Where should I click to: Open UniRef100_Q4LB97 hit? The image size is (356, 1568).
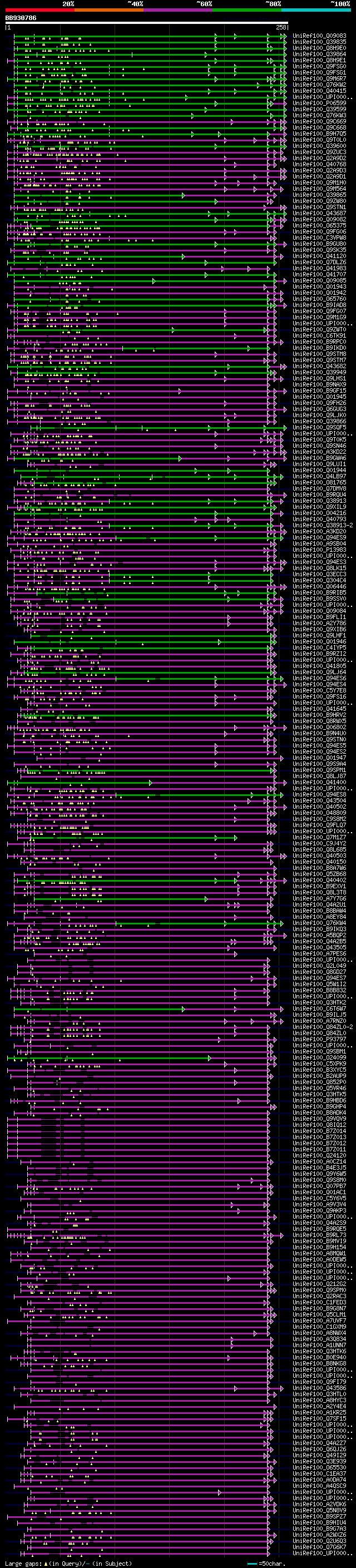pos(319,477)
